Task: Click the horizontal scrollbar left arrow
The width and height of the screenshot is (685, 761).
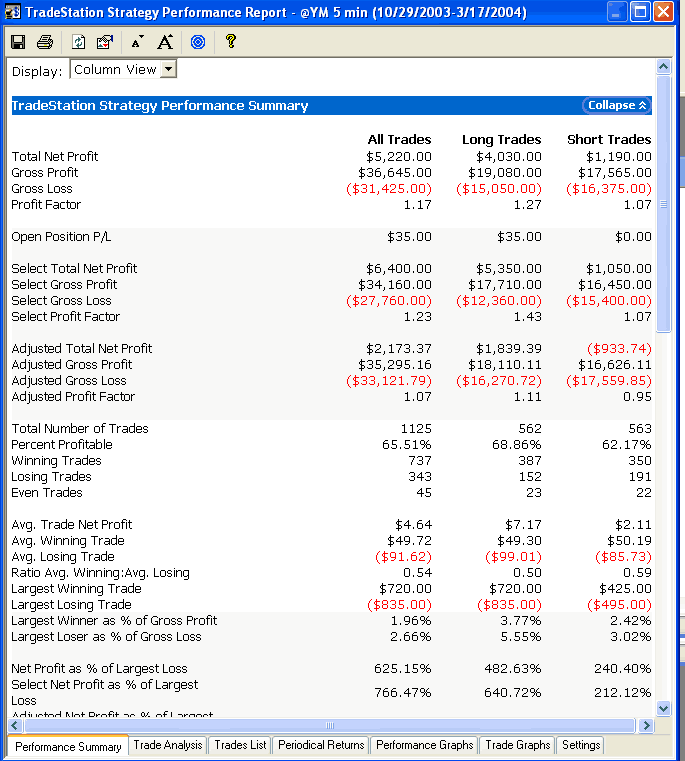Action: 15,726
